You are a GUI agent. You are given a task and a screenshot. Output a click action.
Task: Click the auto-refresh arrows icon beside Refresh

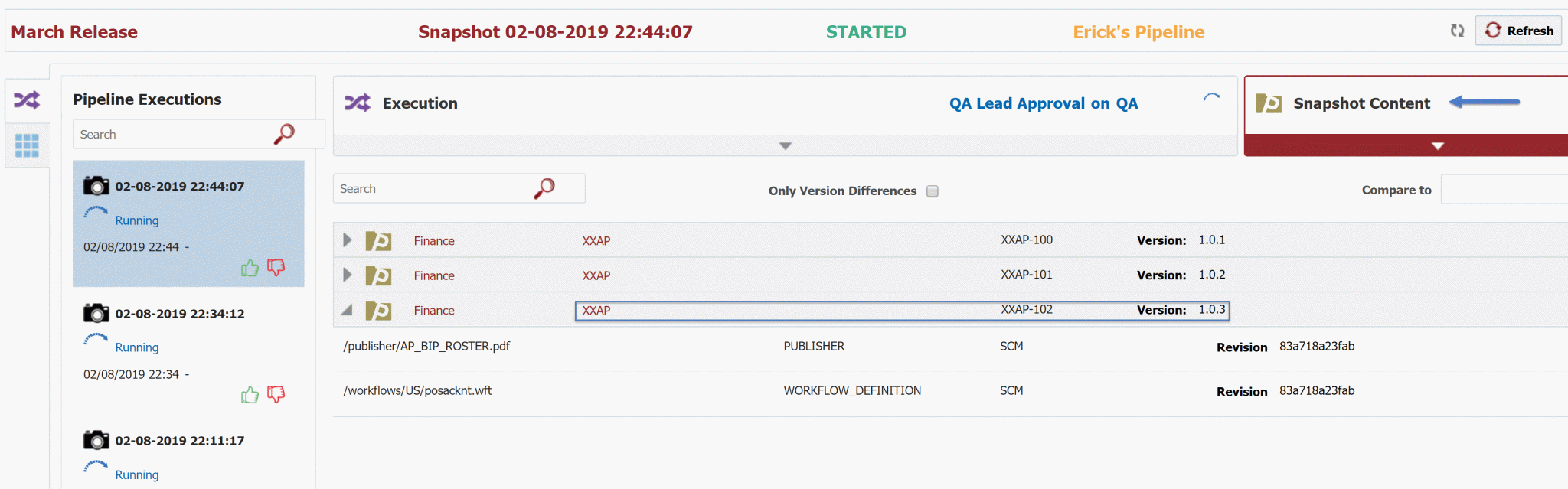pyautogui.click(x=1457, y=31)
